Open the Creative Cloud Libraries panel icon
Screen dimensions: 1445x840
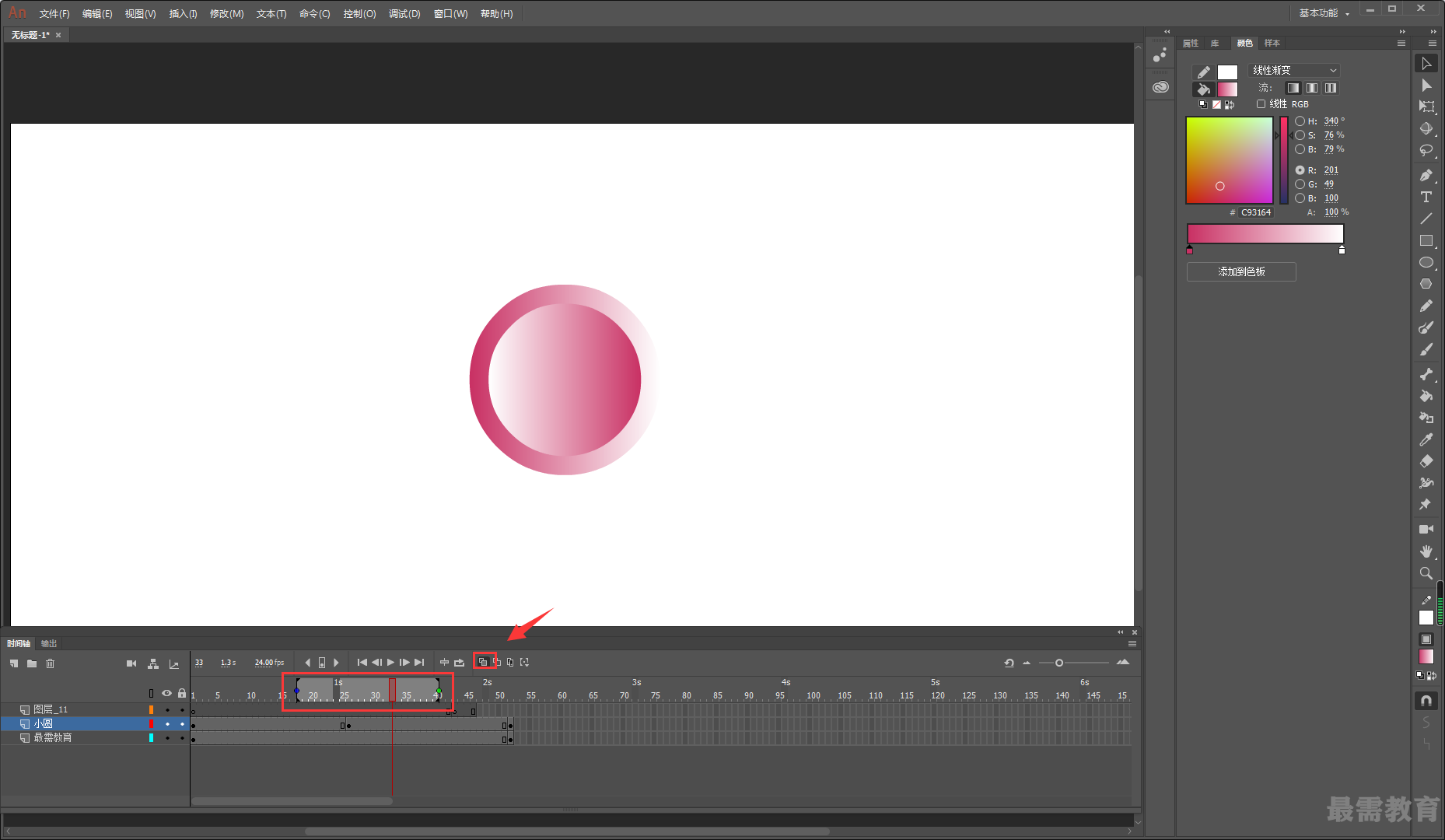1160,87
